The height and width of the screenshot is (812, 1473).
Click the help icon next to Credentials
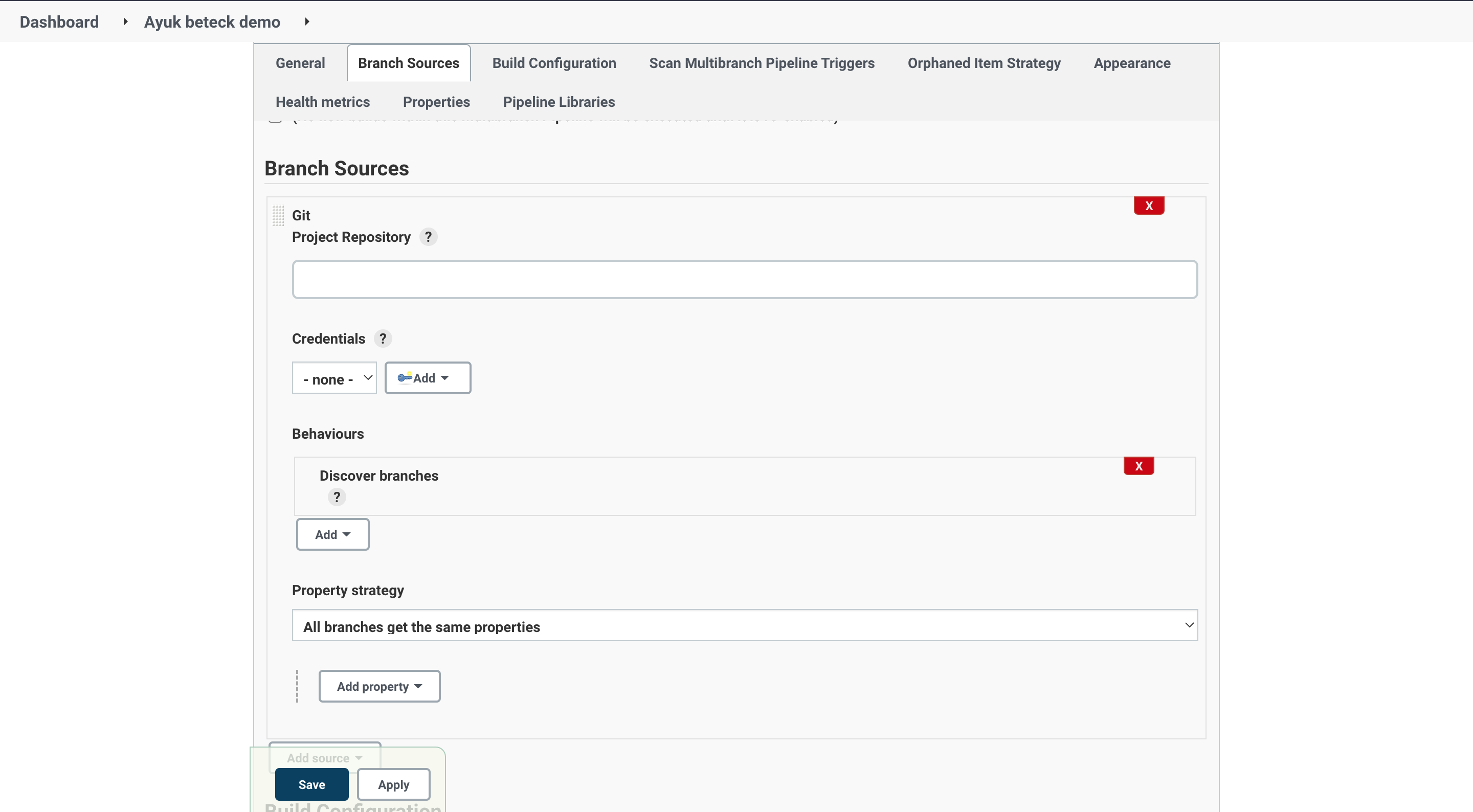tap(383, 339)
